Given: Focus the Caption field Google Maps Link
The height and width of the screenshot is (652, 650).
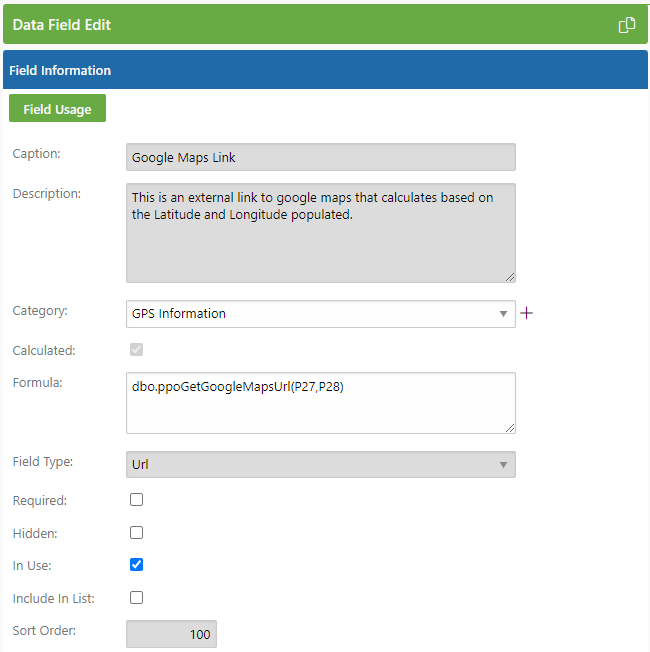Looking at the screenshot, I should (321, 157).
